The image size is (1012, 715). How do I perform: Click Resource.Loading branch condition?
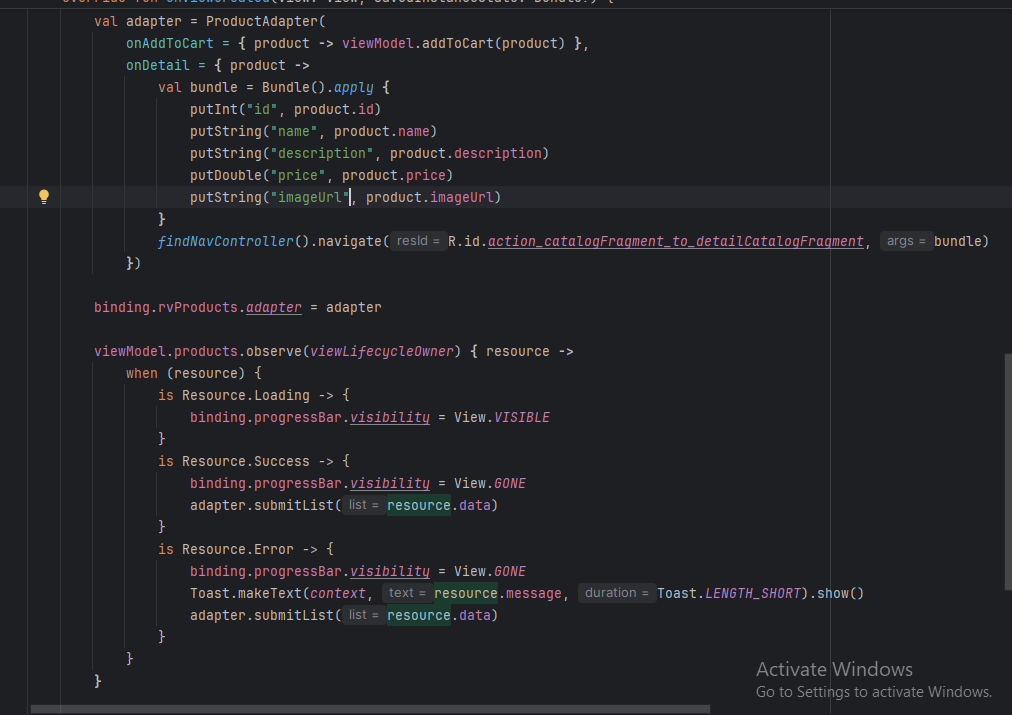[246, 395]
